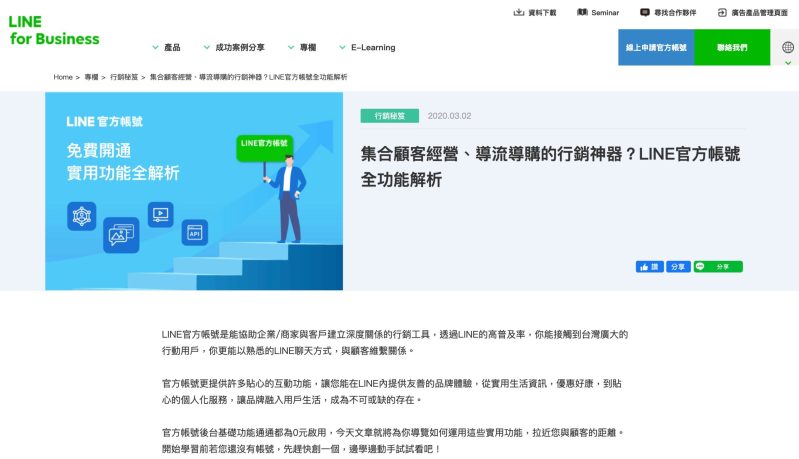
Task: Click the blue Facebook 分享 button
Action: (x=678, y=267)
